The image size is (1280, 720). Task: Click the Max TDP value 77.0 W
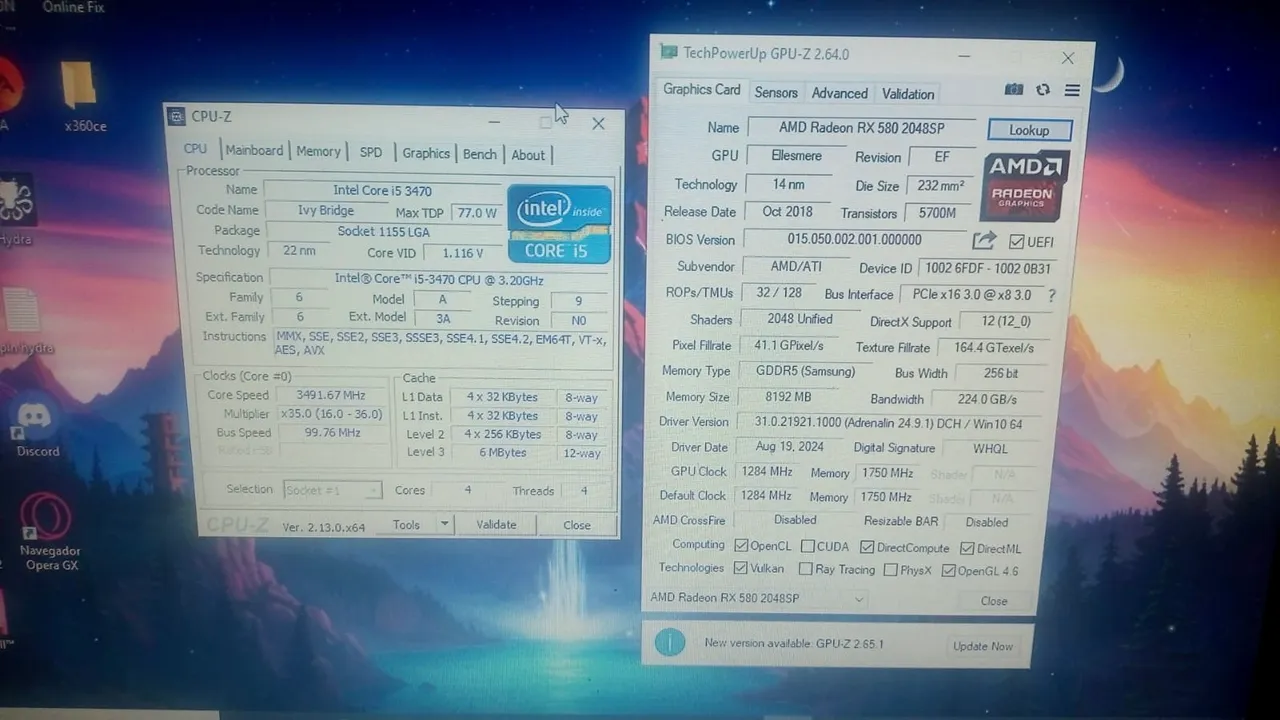click(476, 213)
